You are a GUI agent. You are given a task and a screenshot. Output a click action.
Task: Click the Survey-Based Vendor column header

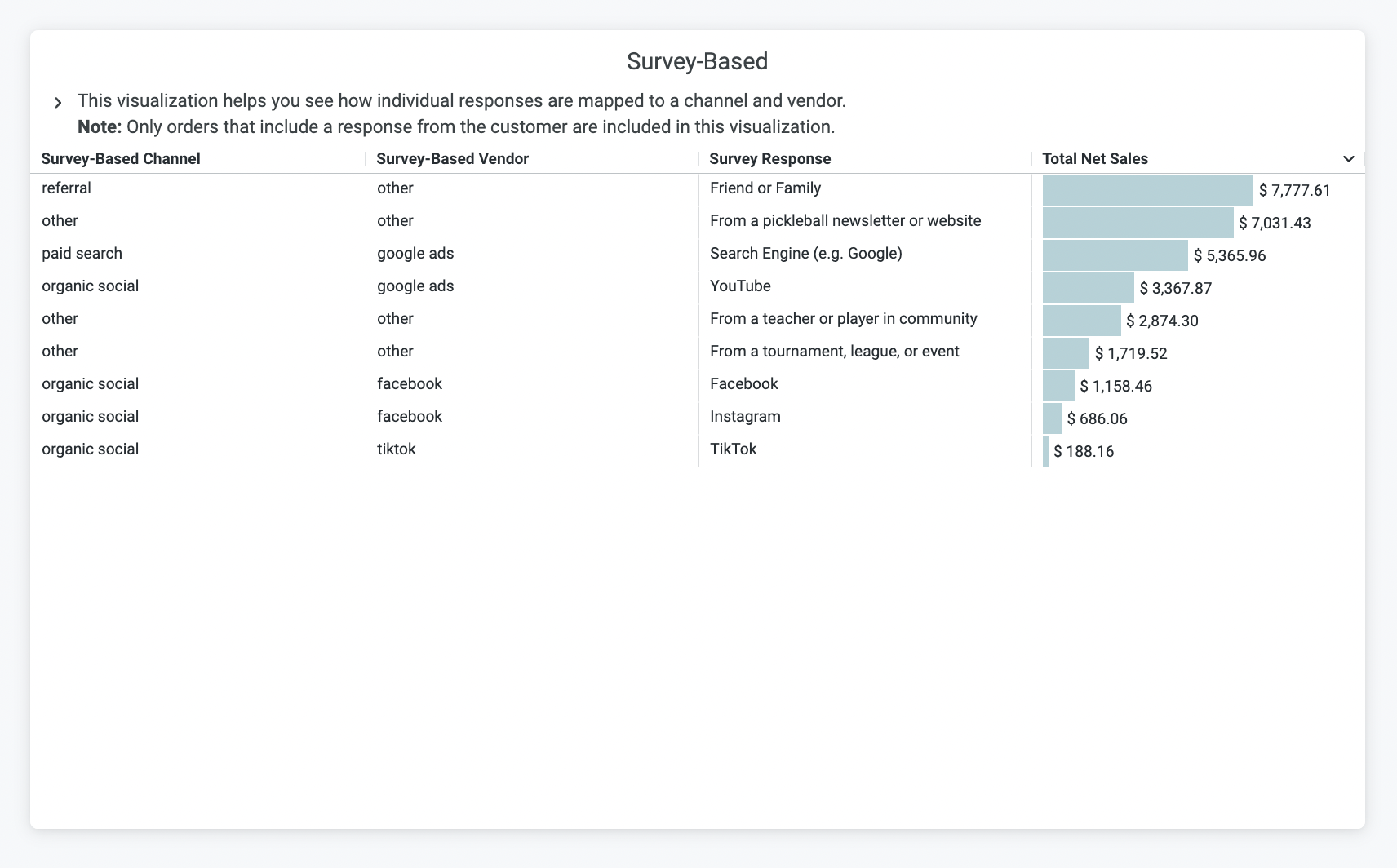click(x=452, y=159)
